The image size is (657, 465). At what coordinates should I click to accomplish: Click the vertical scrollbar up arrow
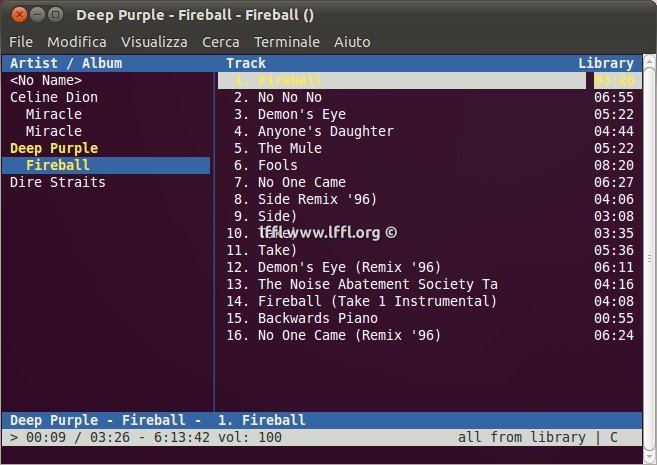pos(649,62)
